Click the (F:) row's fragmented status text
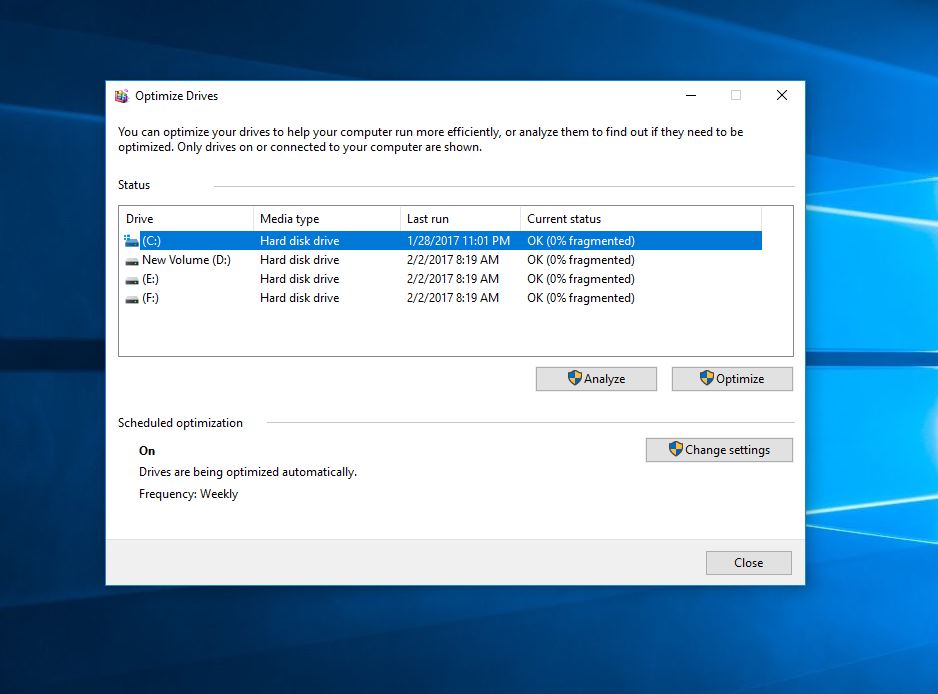The width and height of the screenshot is (938, 694). click(580, 298)
